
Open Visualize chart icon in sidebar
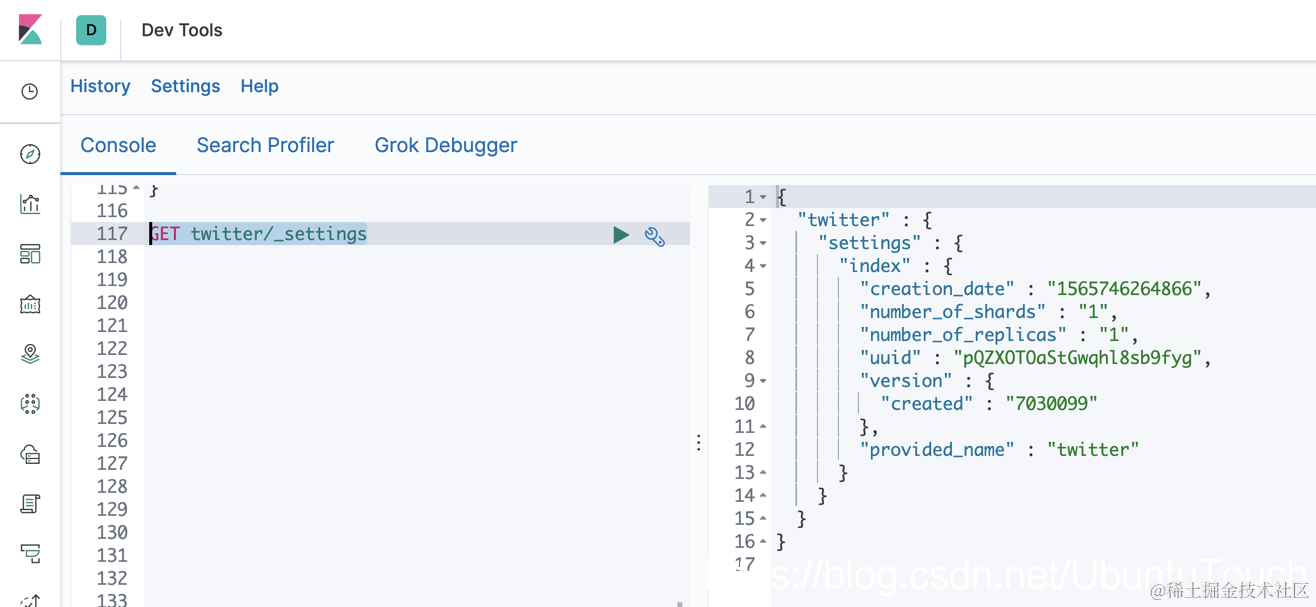[x=30, y=204]
